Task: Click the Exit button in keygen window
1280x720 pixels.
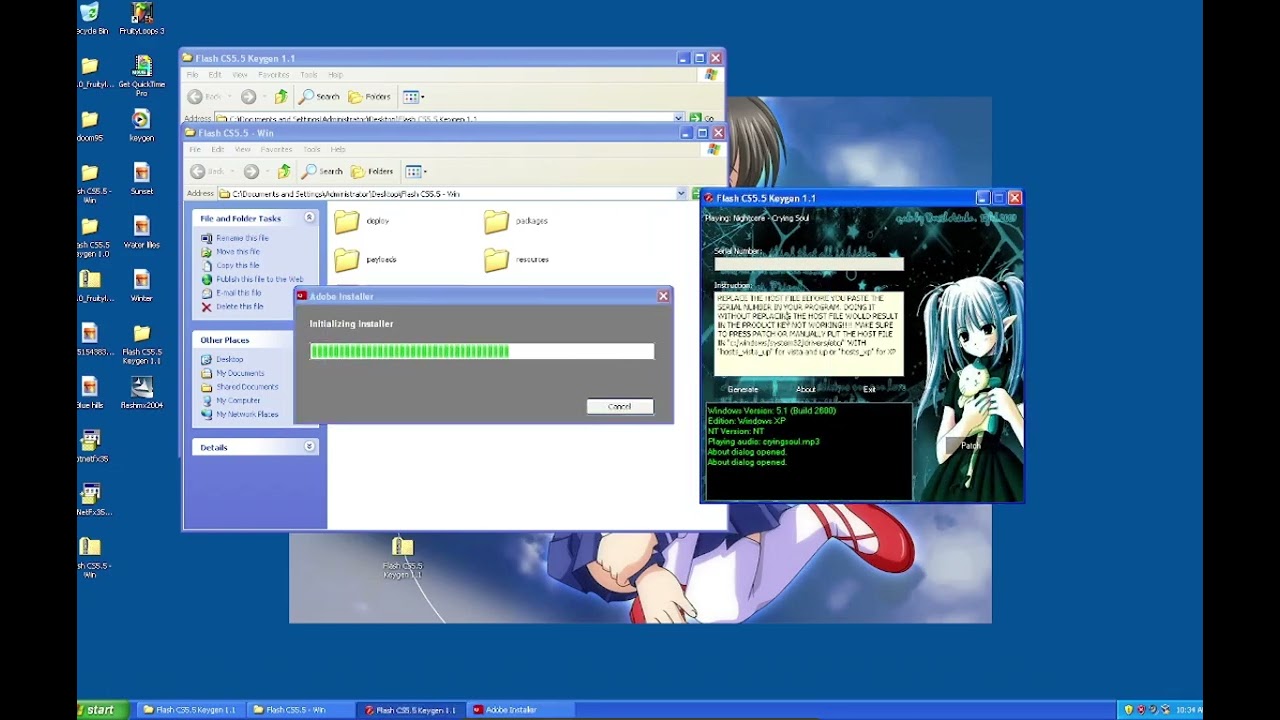Action: 869,390
